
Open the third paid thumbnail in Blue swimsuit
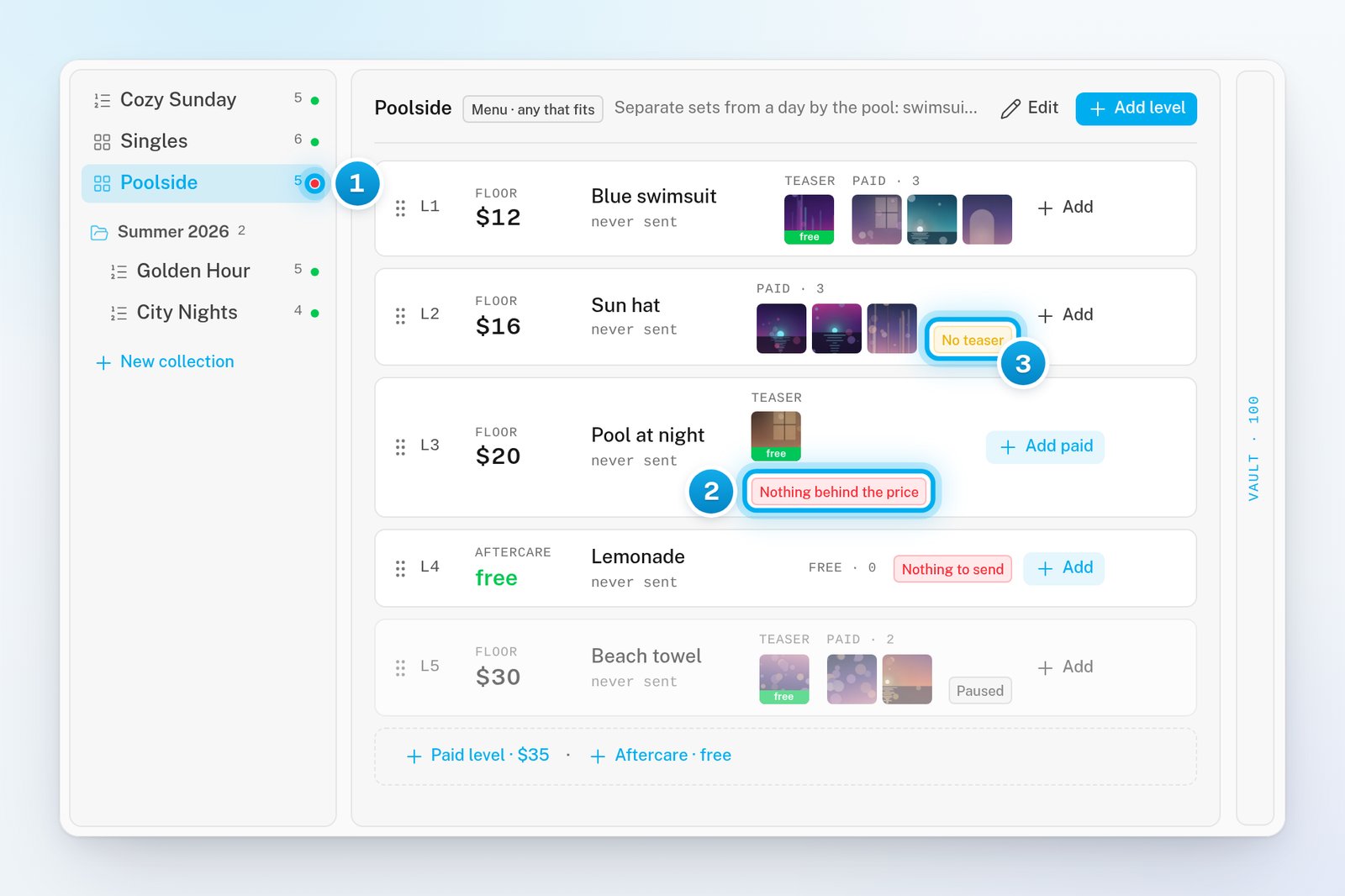987,219
